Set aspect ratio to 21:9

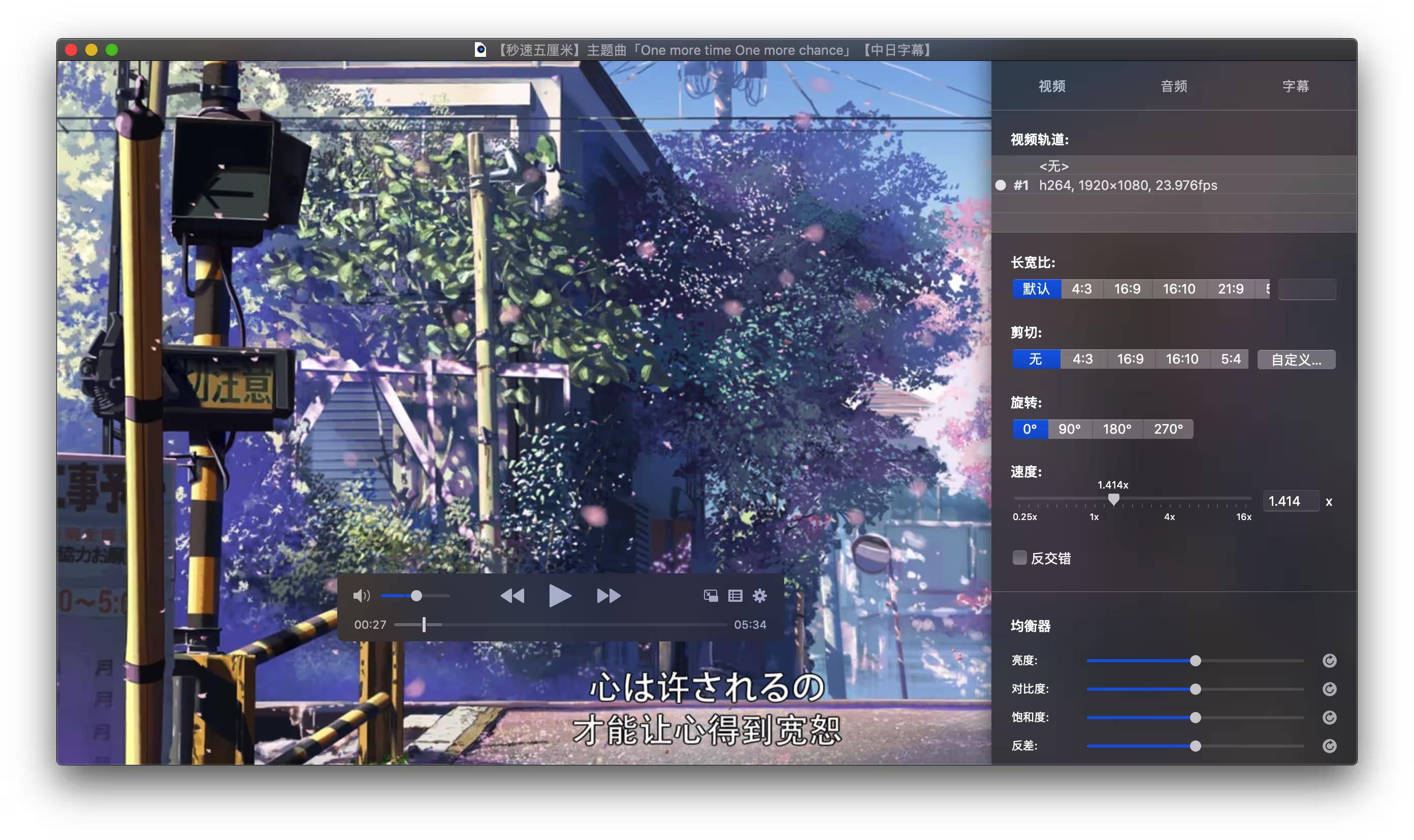[x=1231, y=288]
